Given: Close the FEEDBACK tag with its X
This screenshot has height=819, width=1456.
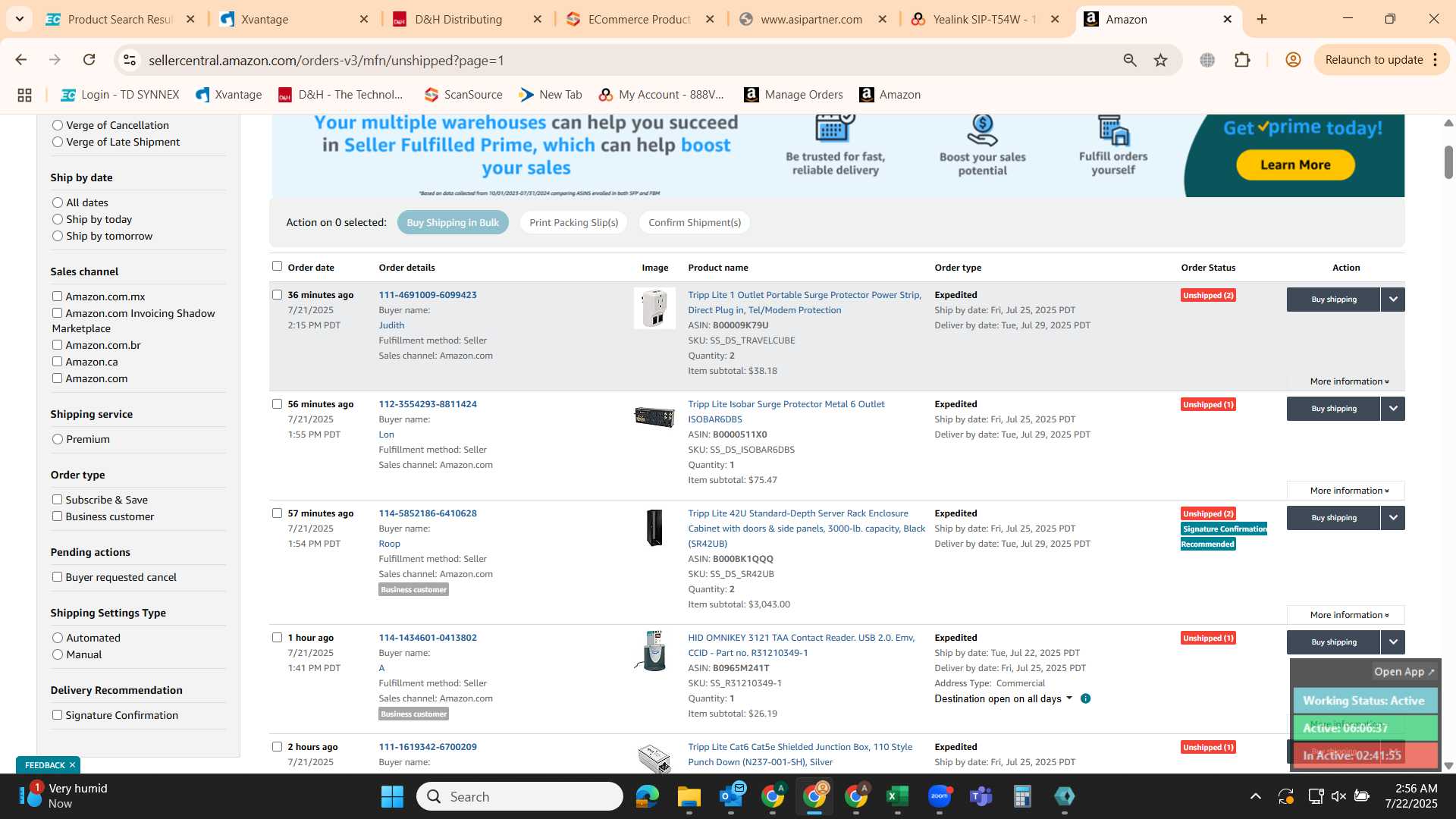Looking at the screenshot, I should [72, 765].
